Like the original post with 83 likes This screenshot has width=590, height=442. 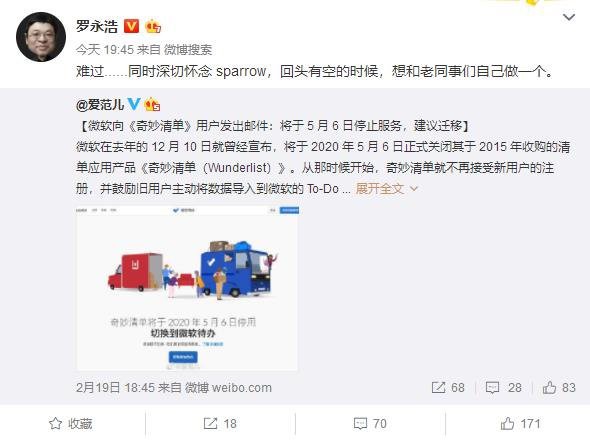[x=559, y=387]
